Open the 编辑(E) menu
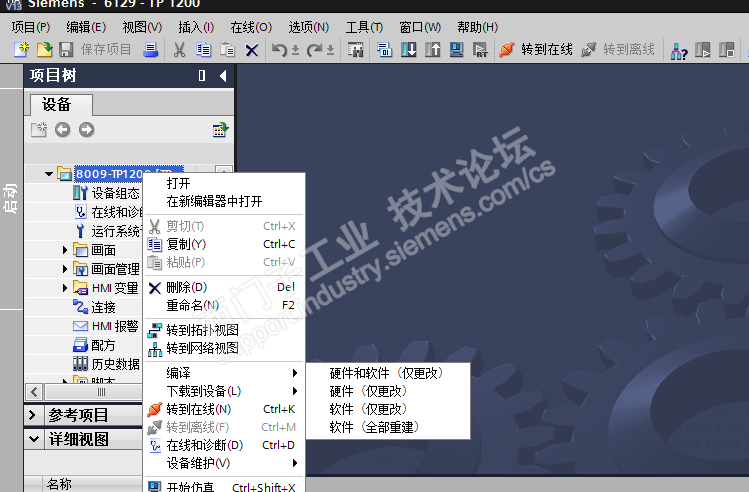The width and height of the screenshot is (749, 492). pos(86,27)
